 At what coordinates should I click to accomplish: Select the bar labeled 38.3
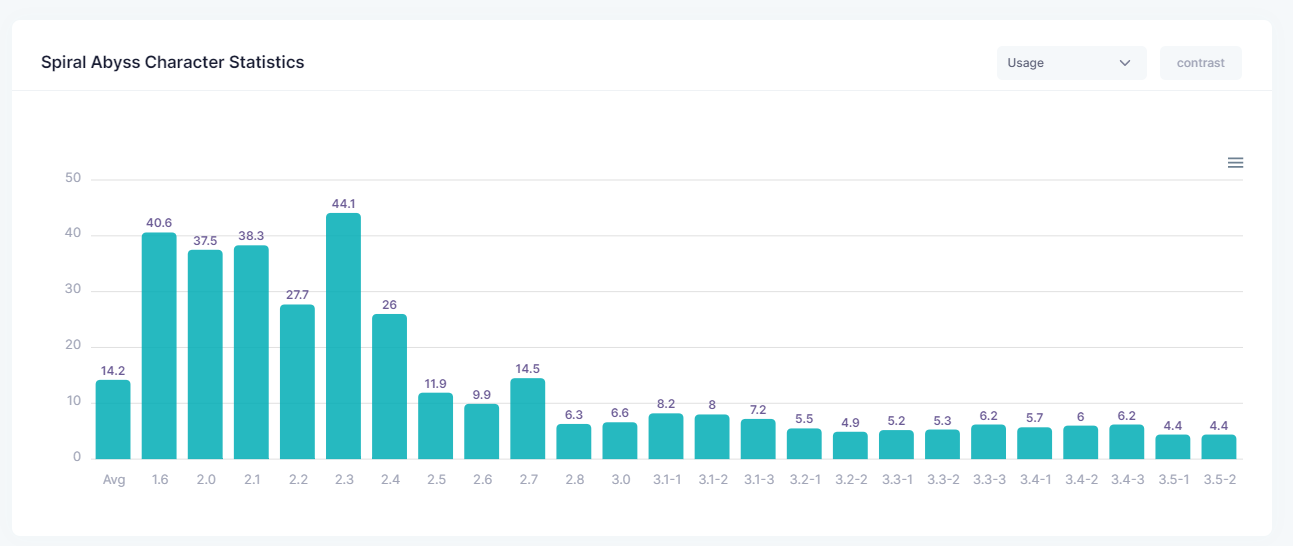tap(251, 352)
